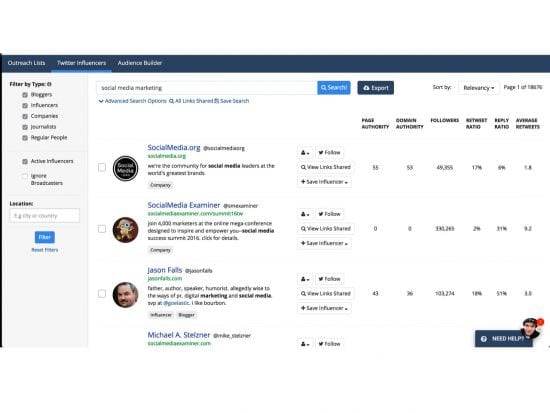550x413 pixels.
Task: Open Save Influencer dropdown for SocialMedia Examiner
Action: point(324,244)
